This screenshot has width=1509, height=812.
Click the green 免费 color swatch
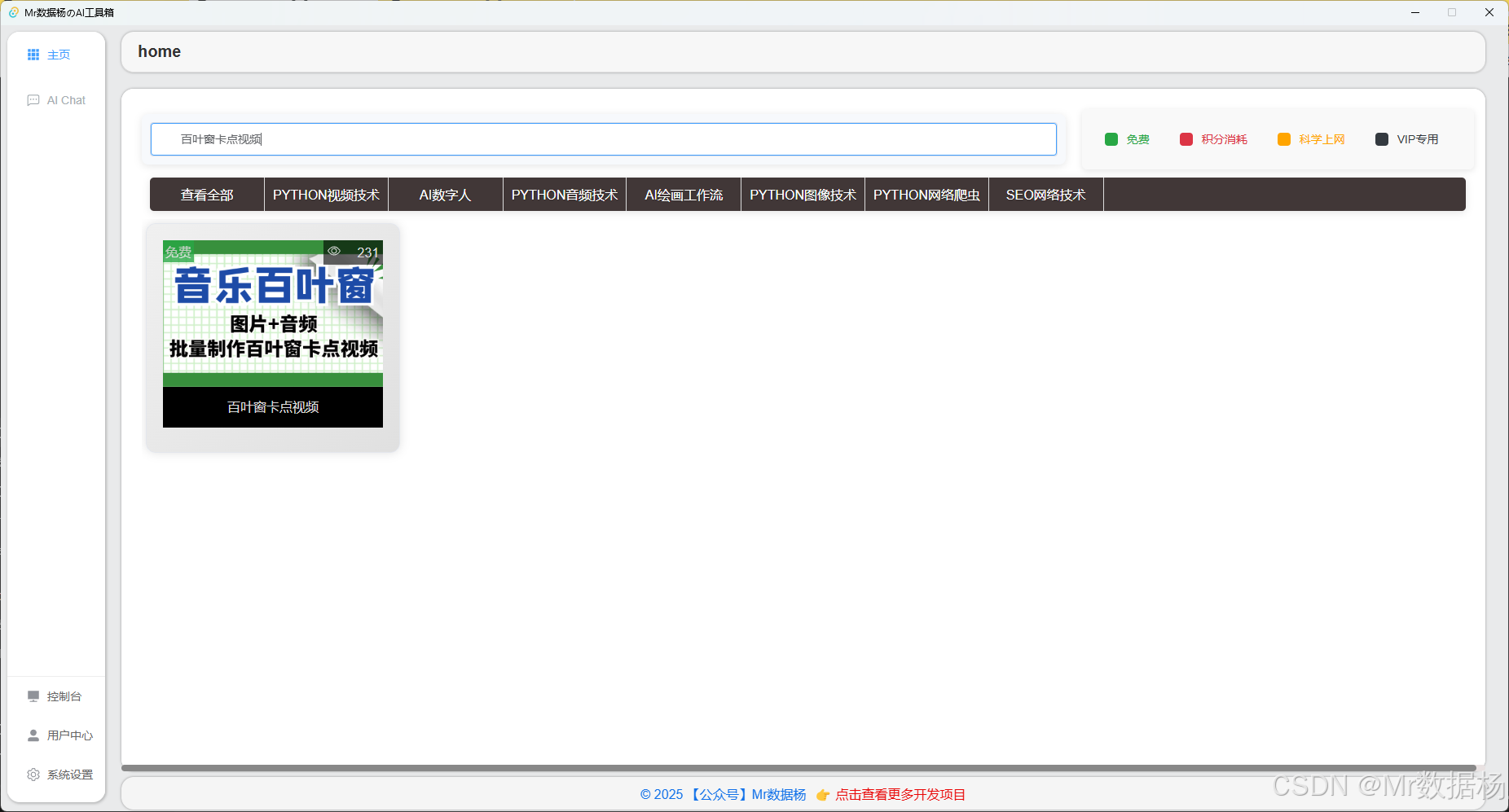tap(1111, 139)
